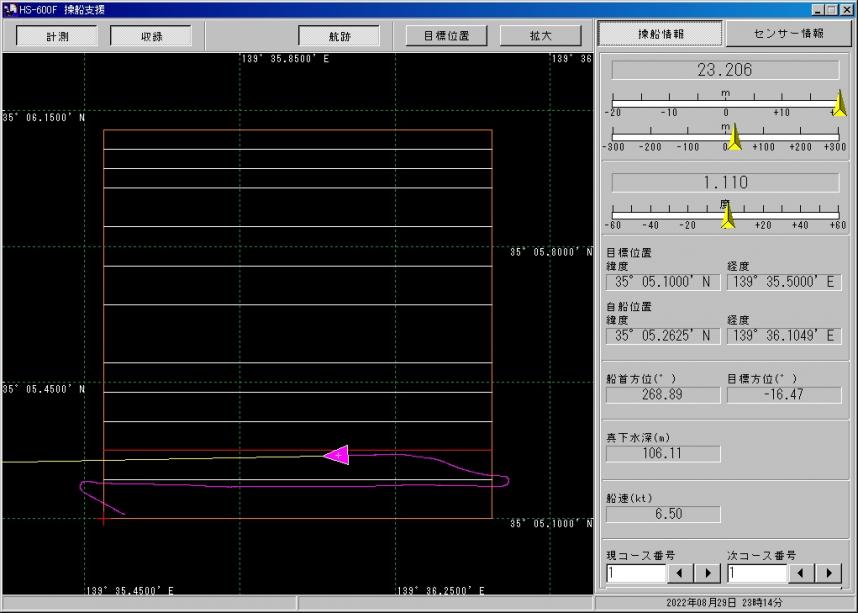Click the HS-600F app icon in title bar

[x=10, y=9]
